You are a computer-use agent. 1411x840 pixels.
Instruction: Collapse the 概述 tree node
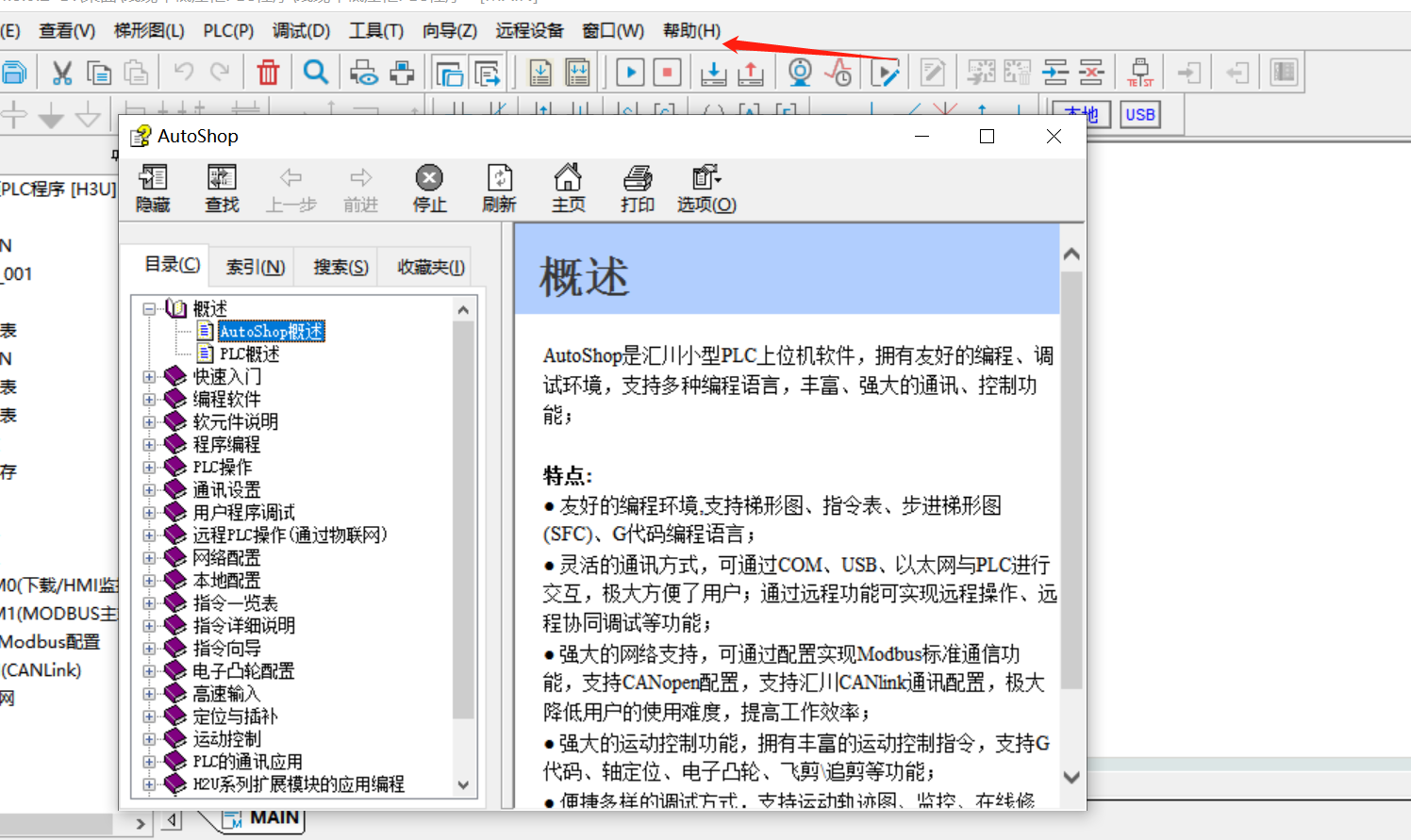pyautogui.click(x=149, y=308)
